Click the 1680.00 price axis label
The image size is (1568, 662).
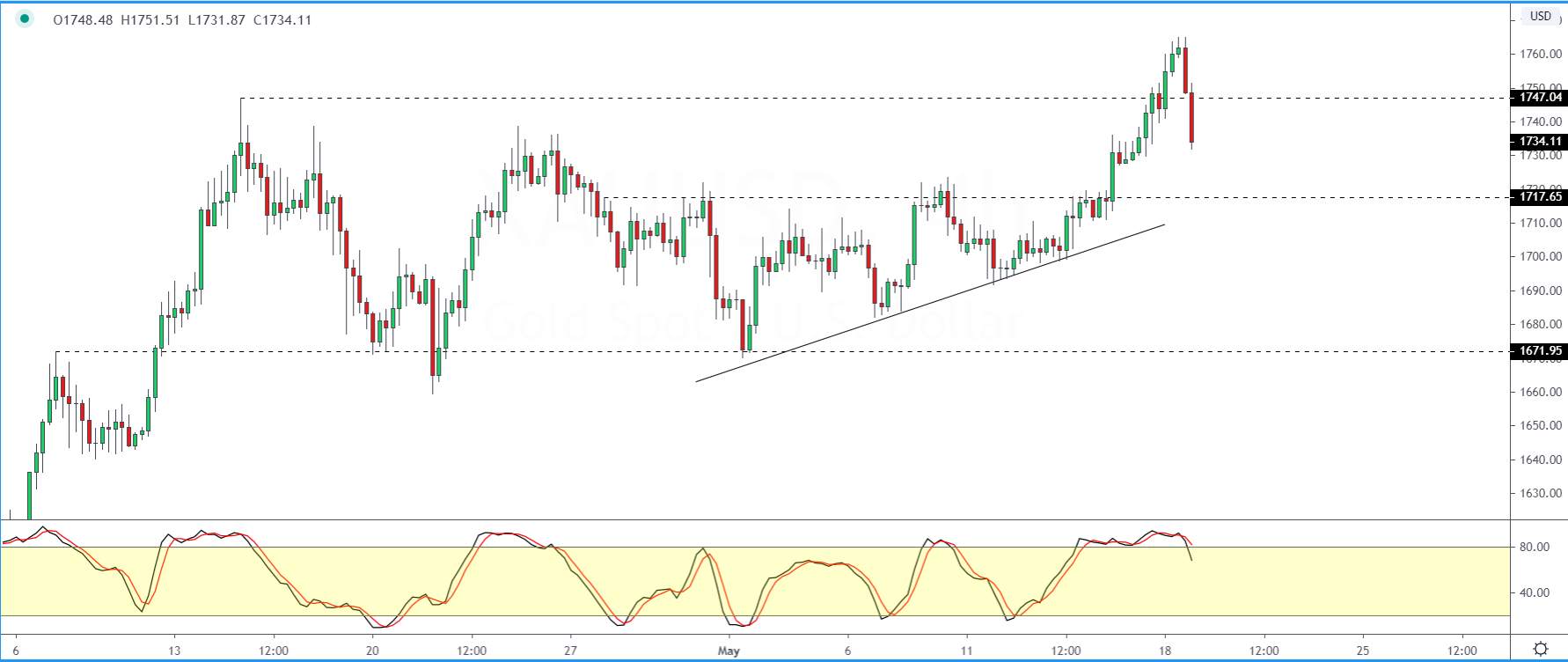tap(1541, 325)
